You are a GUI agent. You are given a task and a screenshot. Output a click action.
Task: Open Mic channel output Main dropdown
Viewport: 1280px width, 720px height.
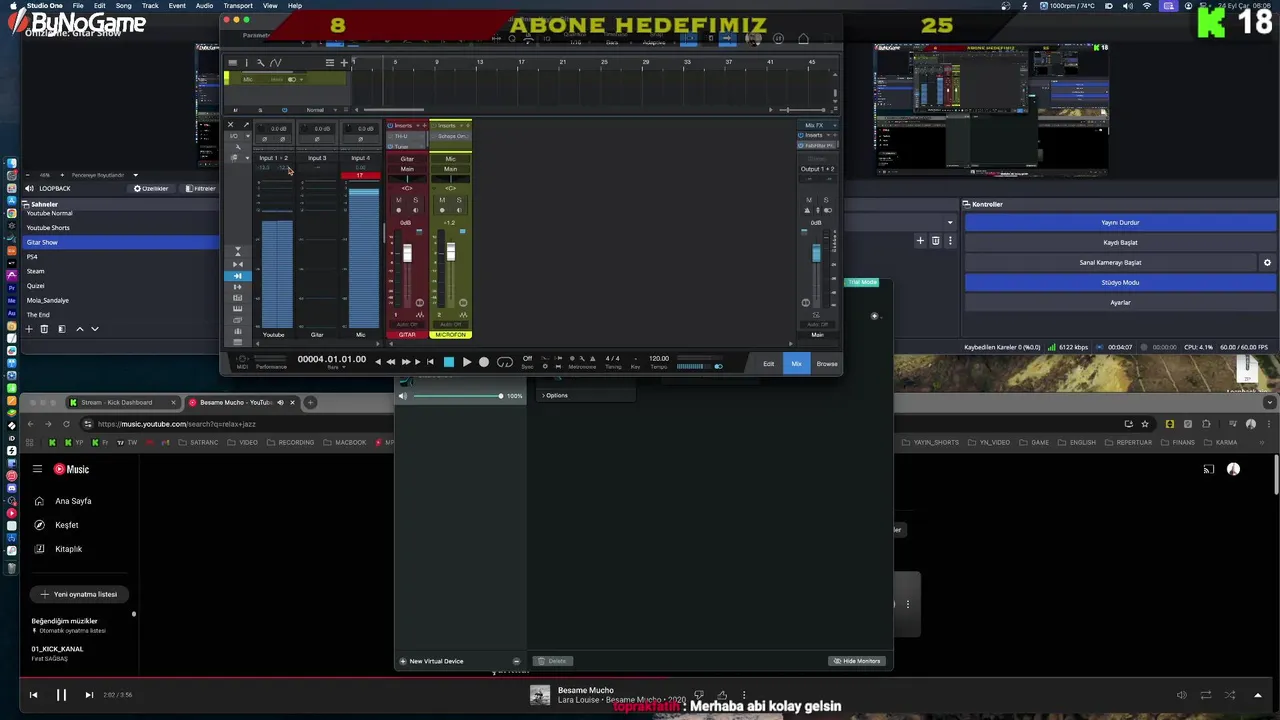click(450, 169)
